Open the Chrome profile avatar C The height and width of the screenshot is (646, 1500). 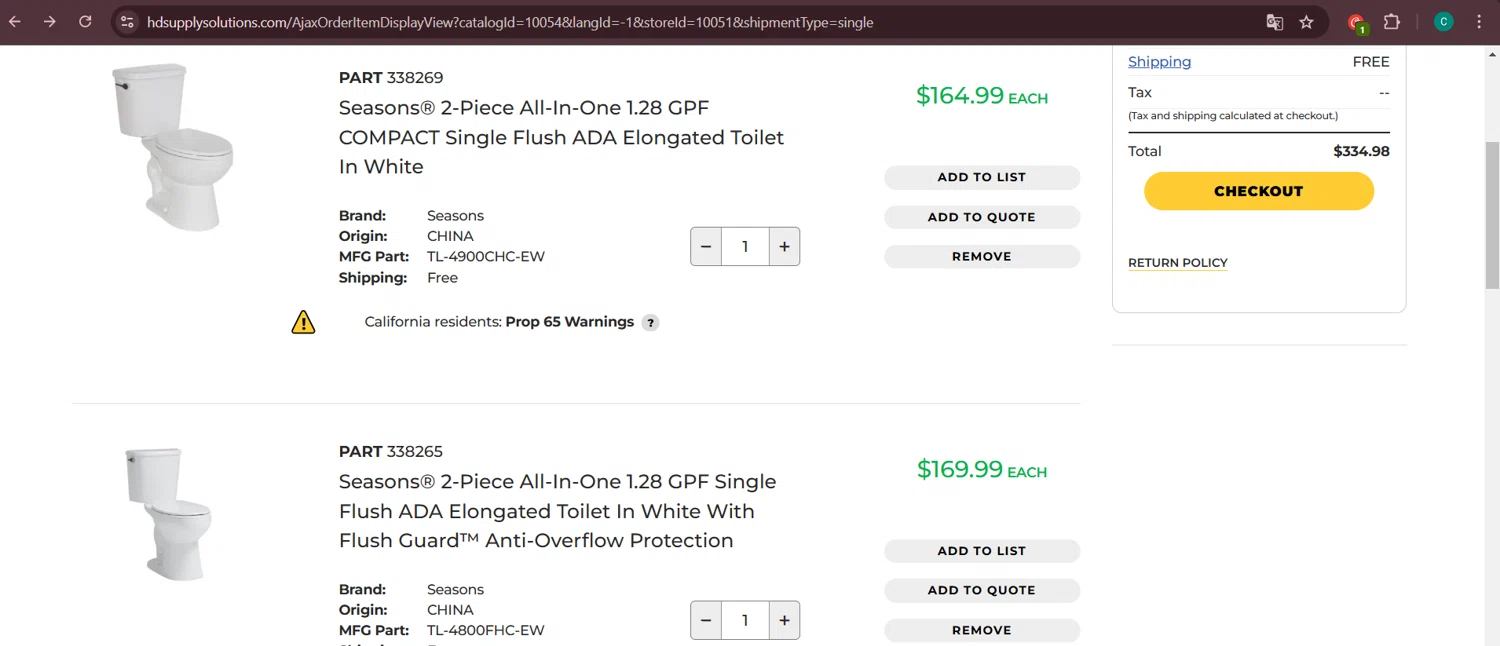point(1443,22)
